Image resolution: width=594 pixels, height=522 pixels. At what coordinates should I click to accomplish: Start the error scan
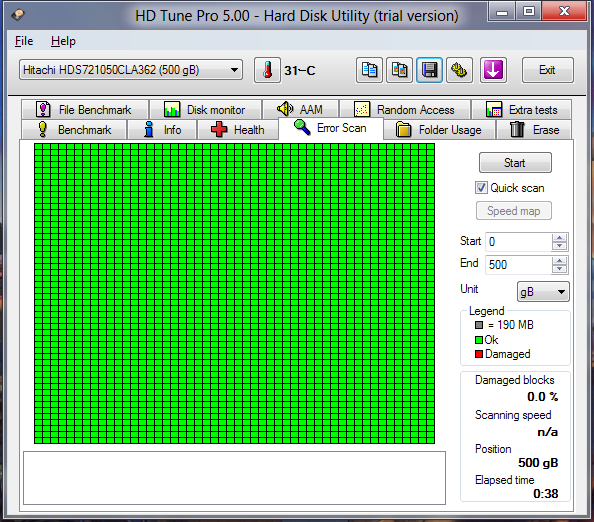(515, 163)
